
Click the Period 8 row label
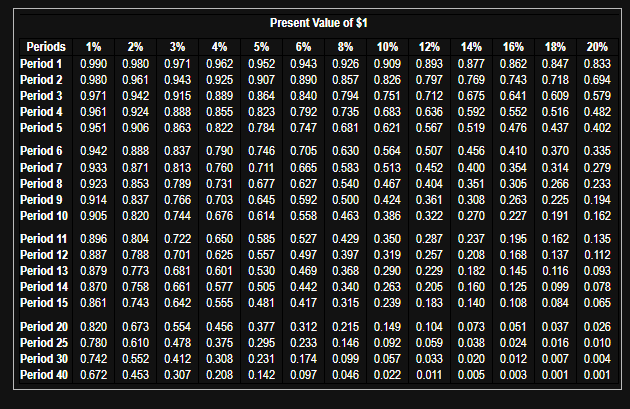point(41,184)
